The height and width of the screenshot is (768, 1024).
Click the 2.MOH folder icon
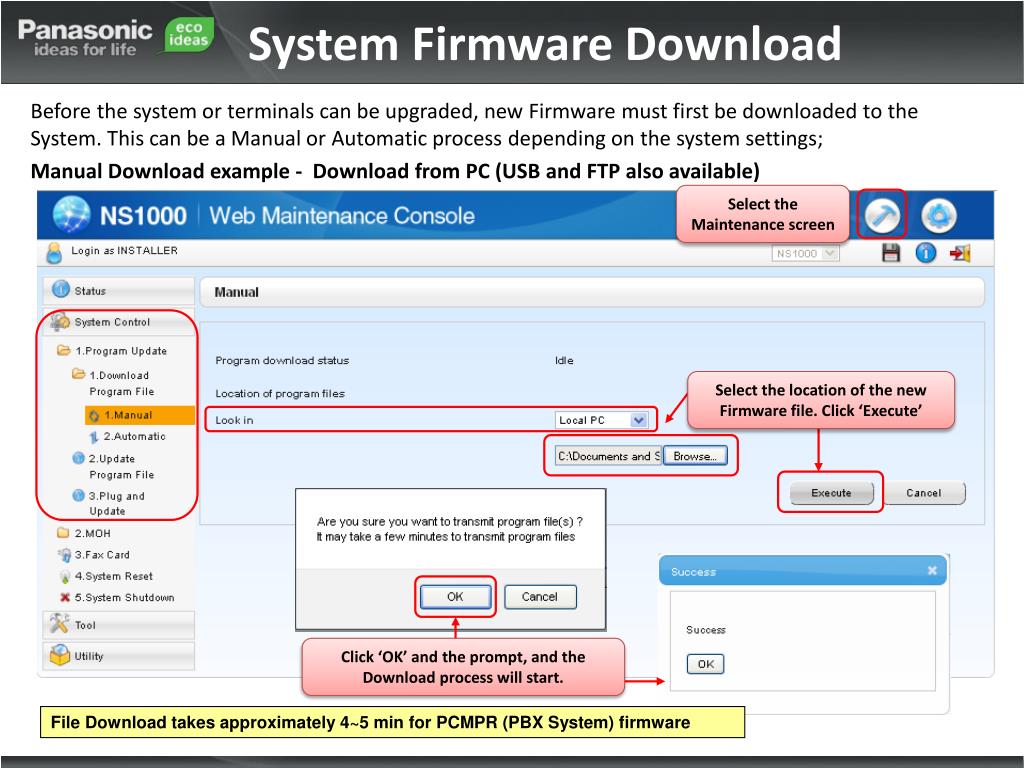(63, 532)
